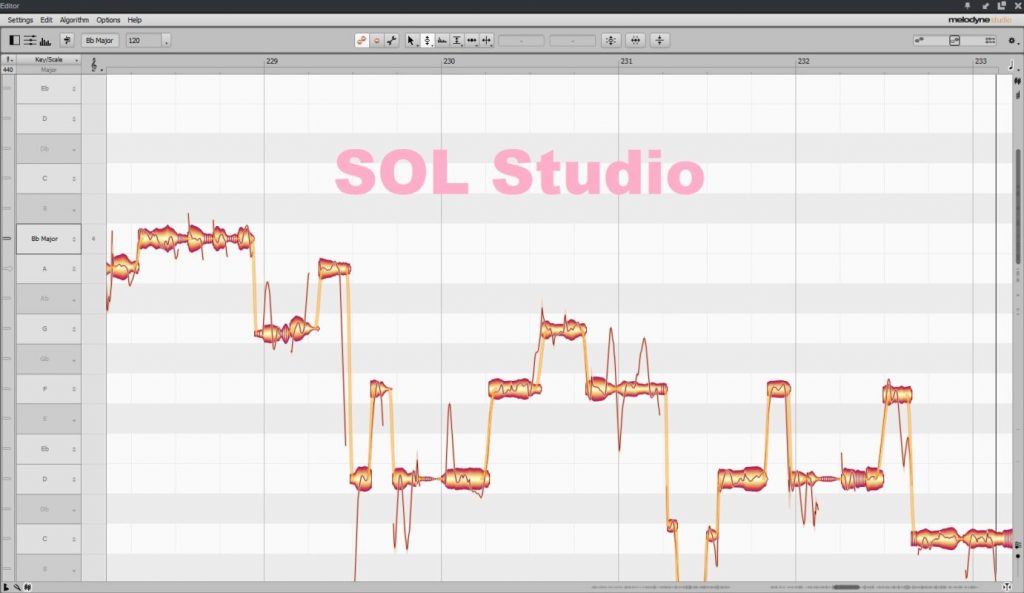This screenshot has width=1024, height=593.
Task: Select the Pitch tool in the toolbar
Action: click(x=425, y=40)
